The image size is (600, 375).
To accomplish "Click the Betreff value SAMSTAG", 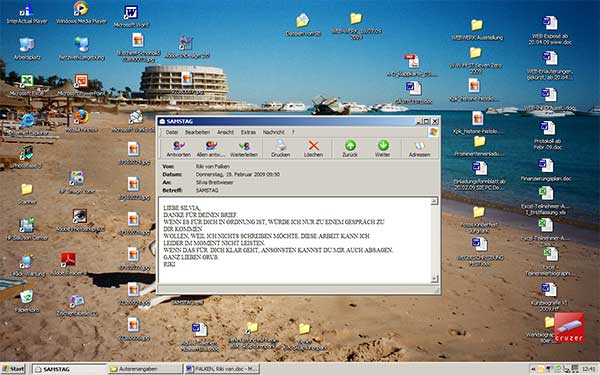I will point(207,190).
